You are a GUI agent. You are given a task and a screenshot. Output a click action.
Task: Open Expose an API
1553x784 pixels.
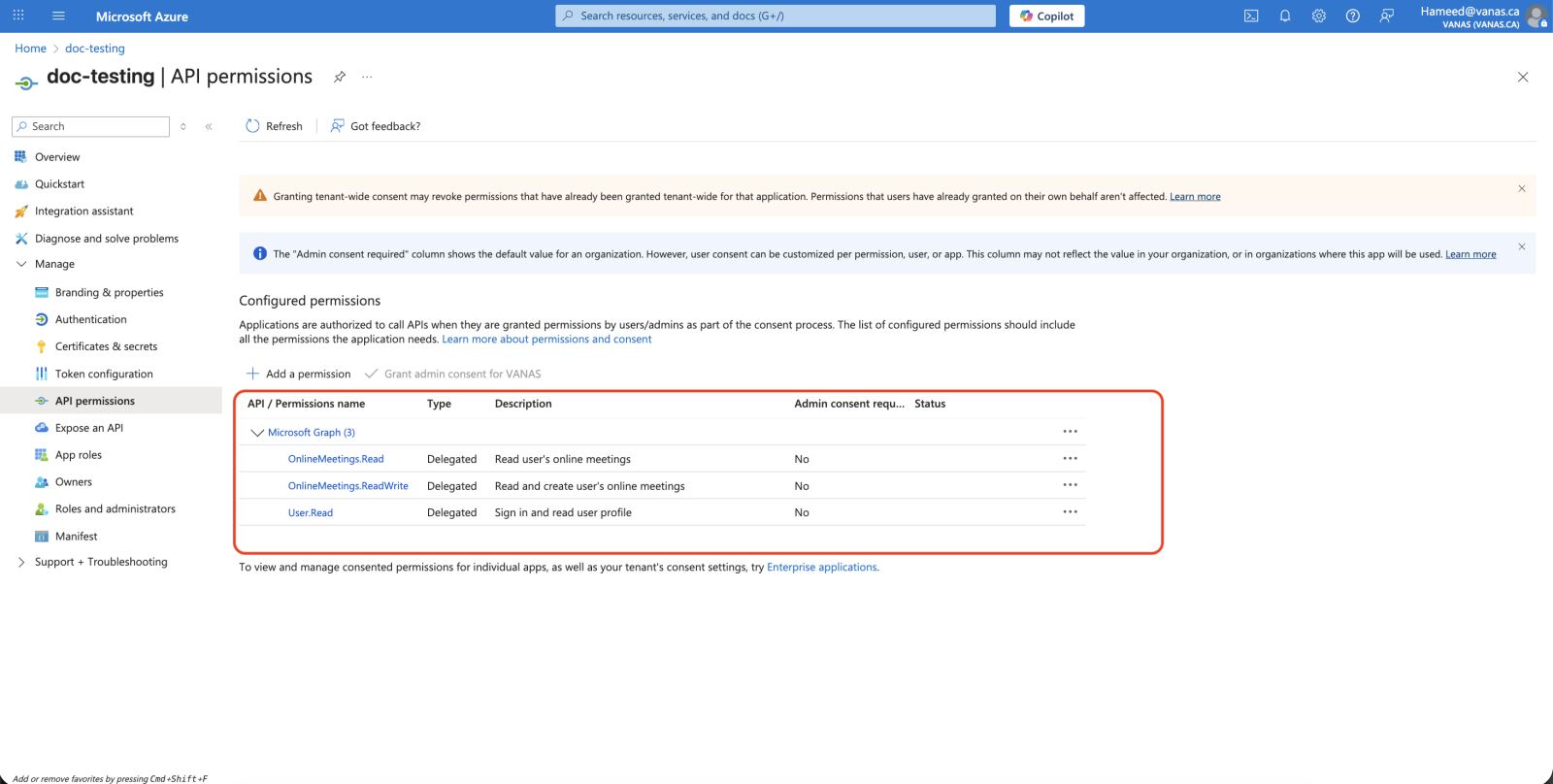(88, 428)
